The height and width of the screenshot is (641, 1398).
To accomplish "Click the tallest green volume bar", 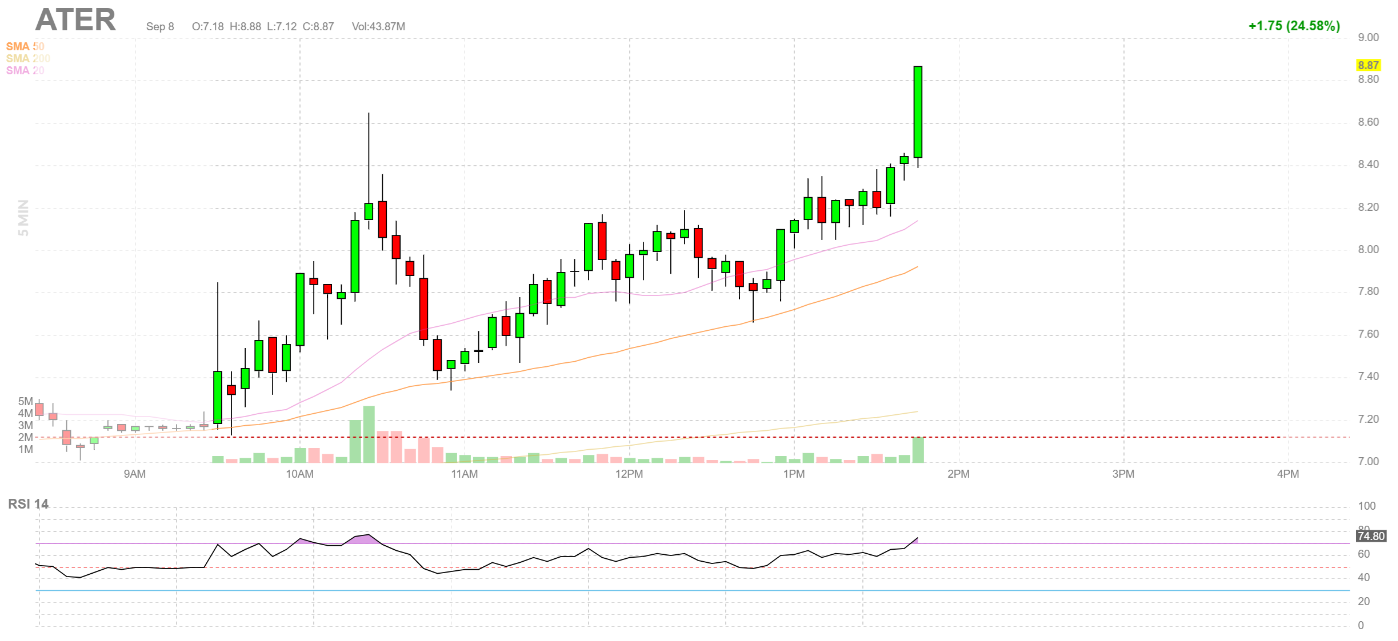I will (x=369, y=434).
